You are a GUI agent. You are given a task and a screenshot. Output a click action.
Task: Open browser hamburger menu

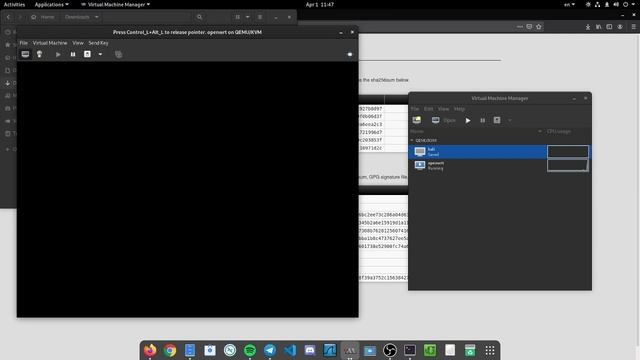[x=633, y=27]
